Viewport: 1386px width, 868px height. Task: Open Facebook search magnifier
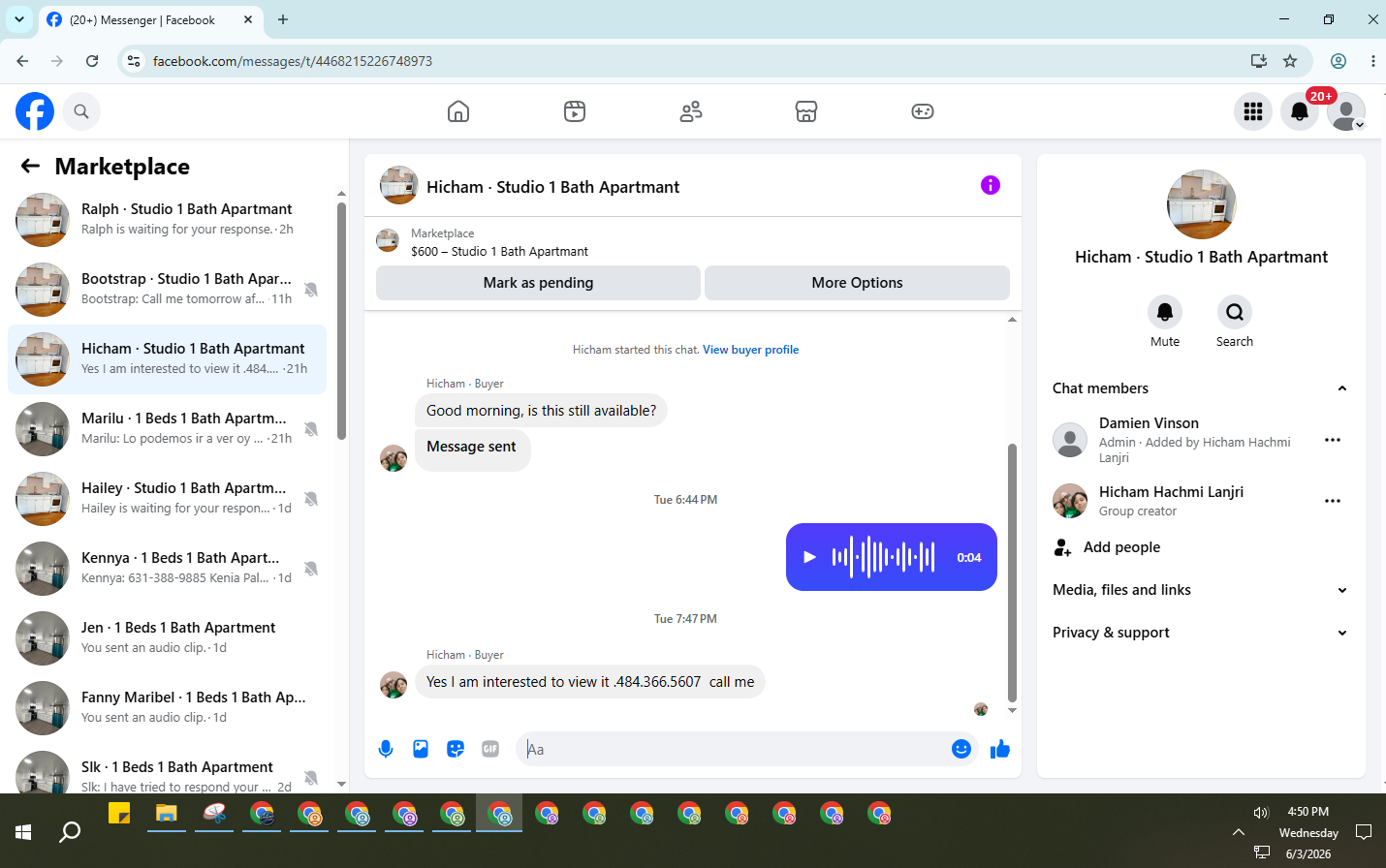81,111
